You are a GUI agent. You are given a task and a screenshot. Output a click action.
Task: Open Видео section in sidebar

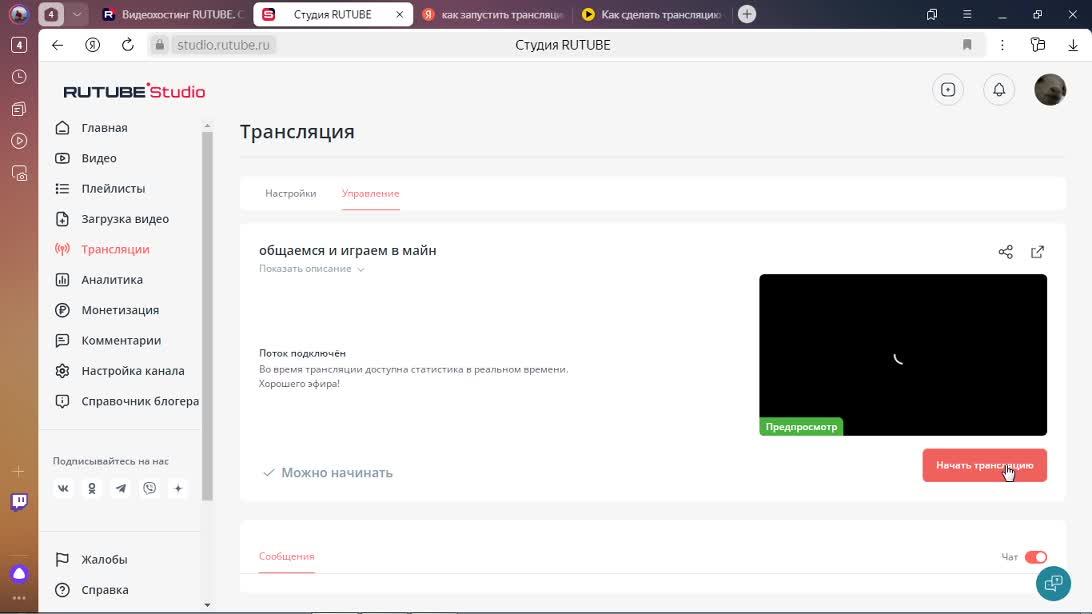tap(98, 158)
